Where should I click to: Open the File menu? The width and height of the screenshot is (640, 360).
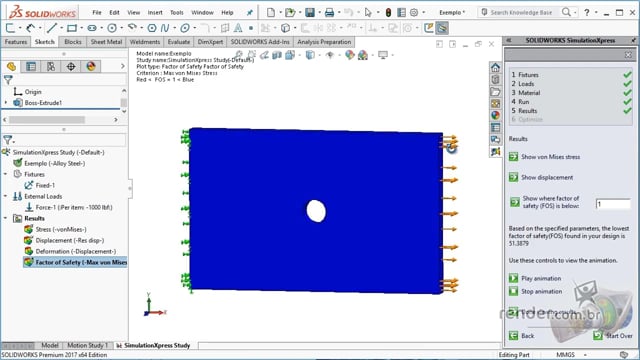97,13
